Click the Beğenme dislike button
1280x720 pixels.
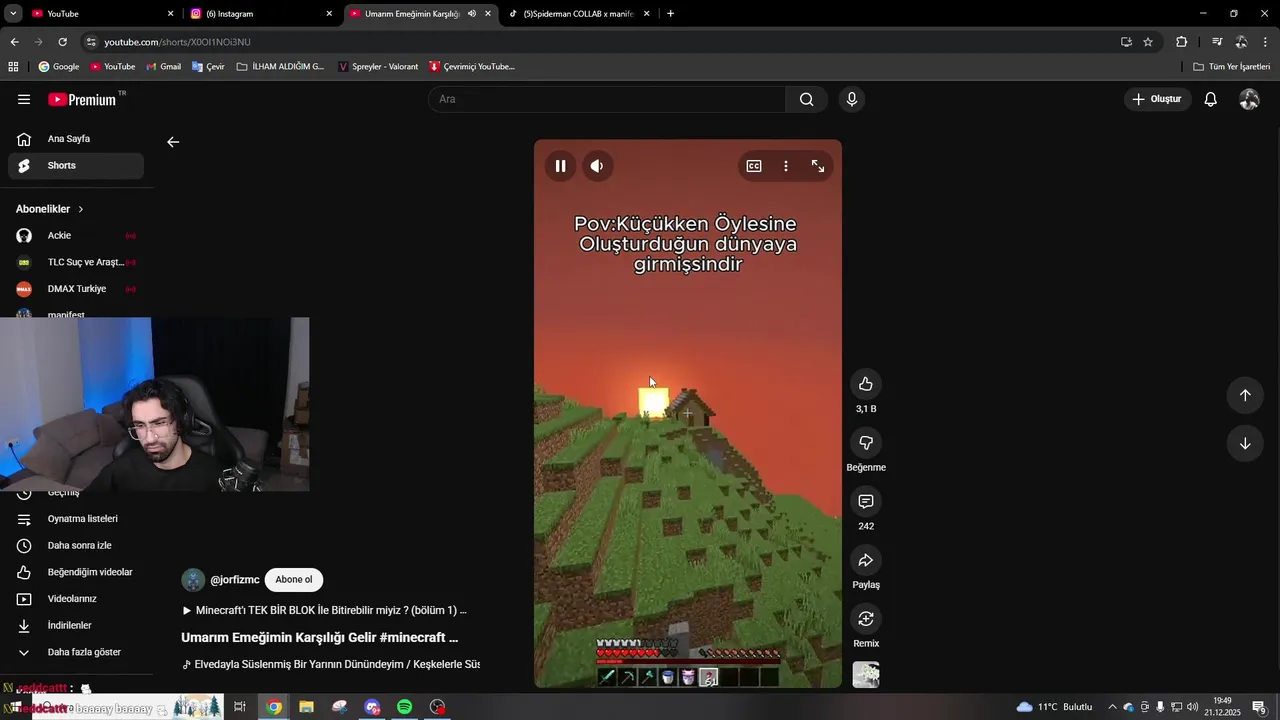[x=866, y=443]
